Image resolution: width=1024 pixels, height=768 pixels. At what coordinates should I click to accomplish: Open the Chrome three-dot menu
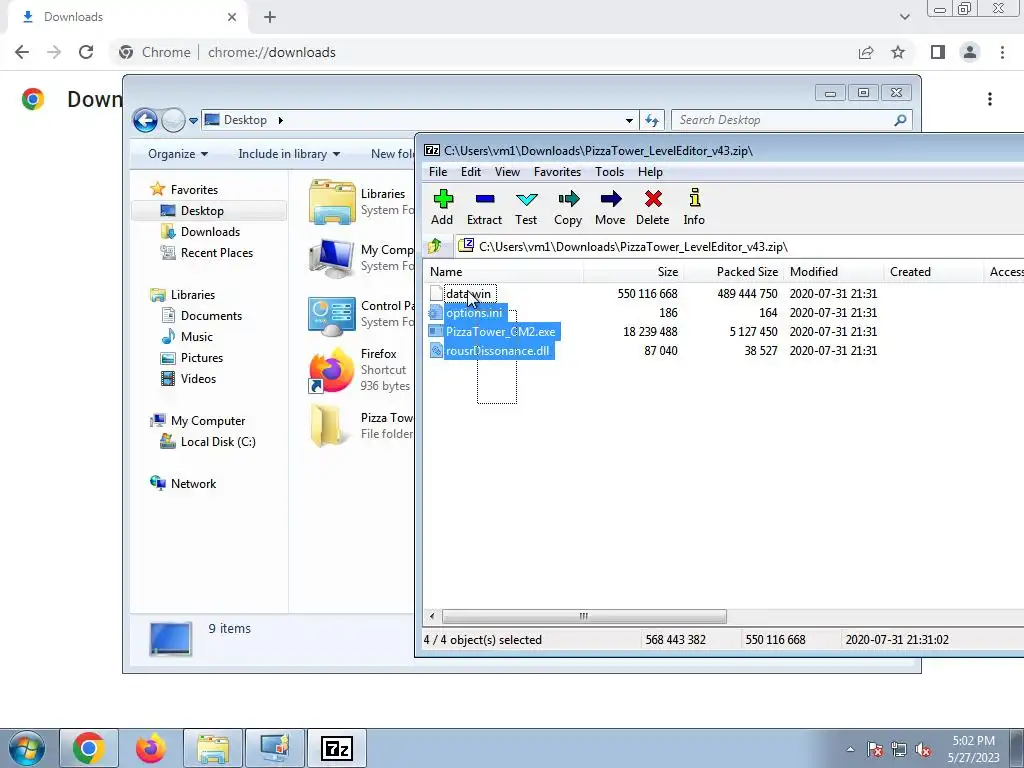(1002, 52)
